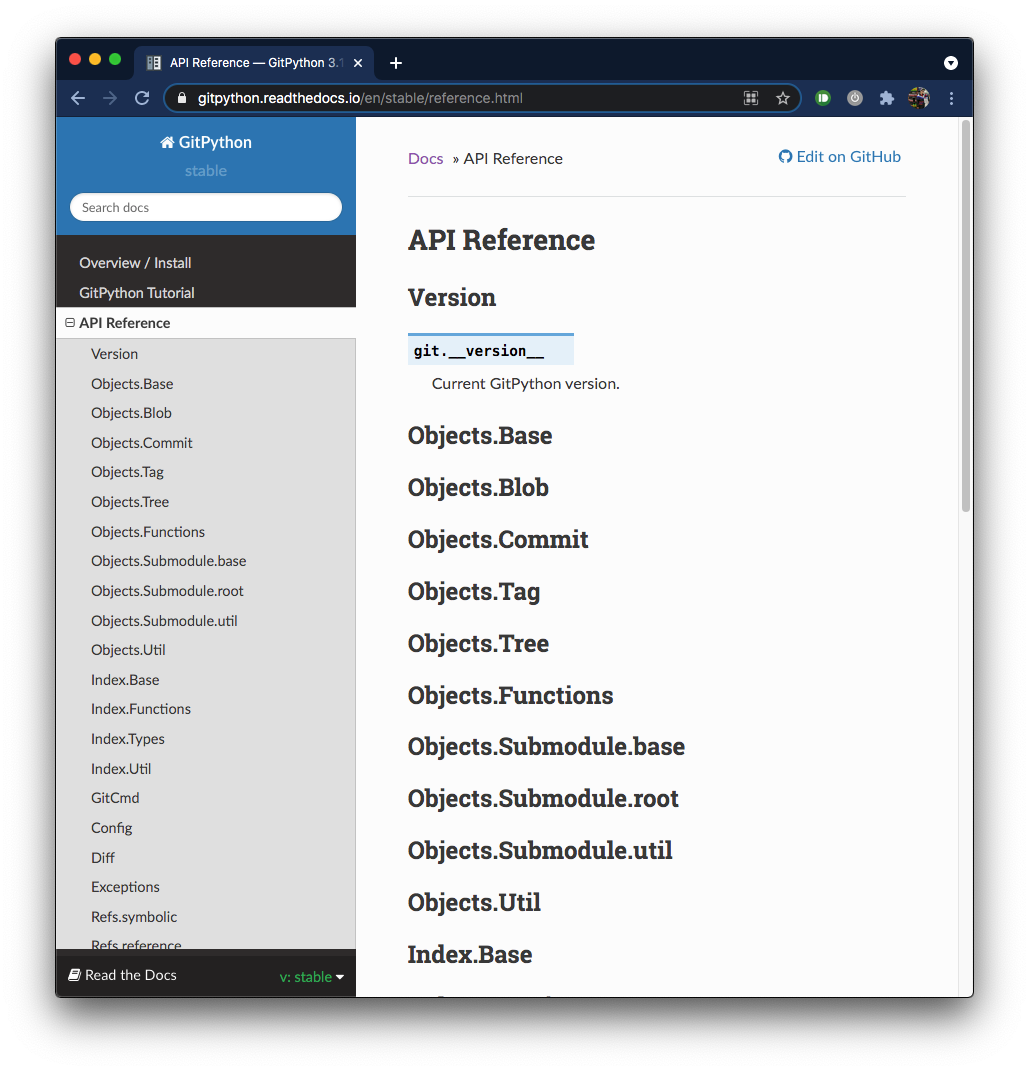Jump to Objects.Submodule.util in the sidebar
The image size is (1029, 1071).
[x=165, y=620]
